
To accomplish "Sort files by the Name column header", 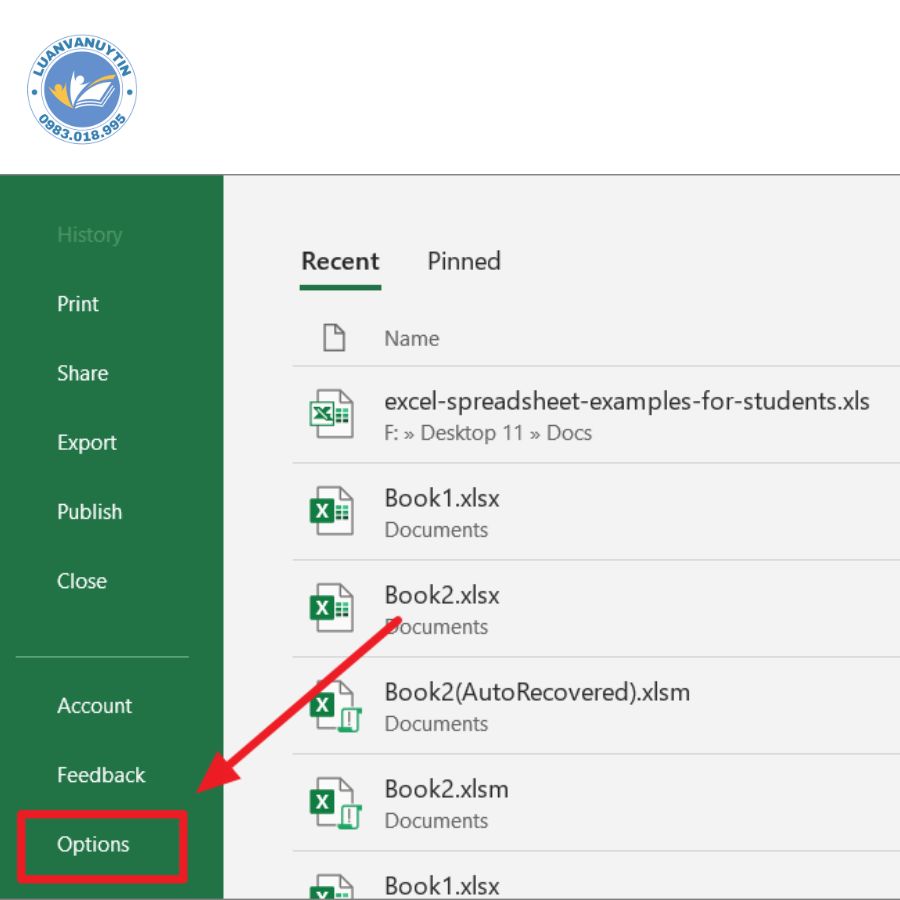I will [x=411, y=339].
